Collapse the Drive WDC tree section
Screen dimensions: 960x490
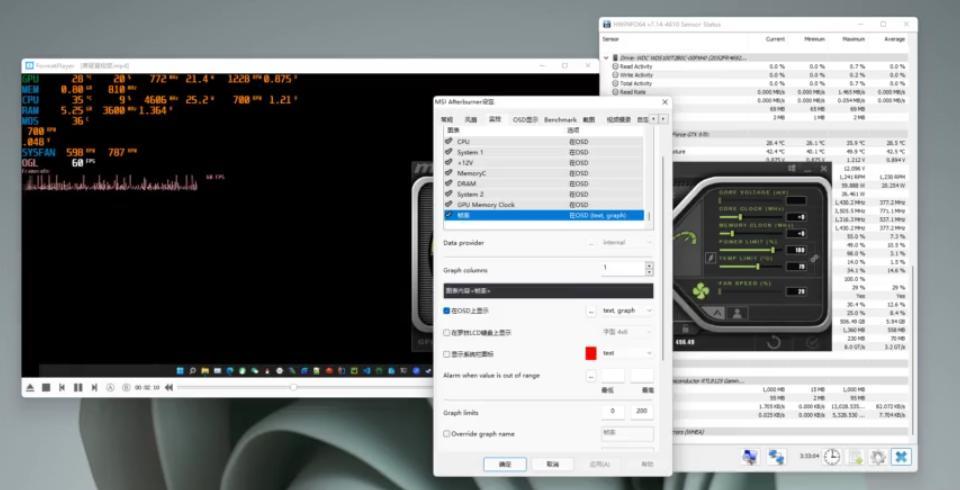[606, 58]
